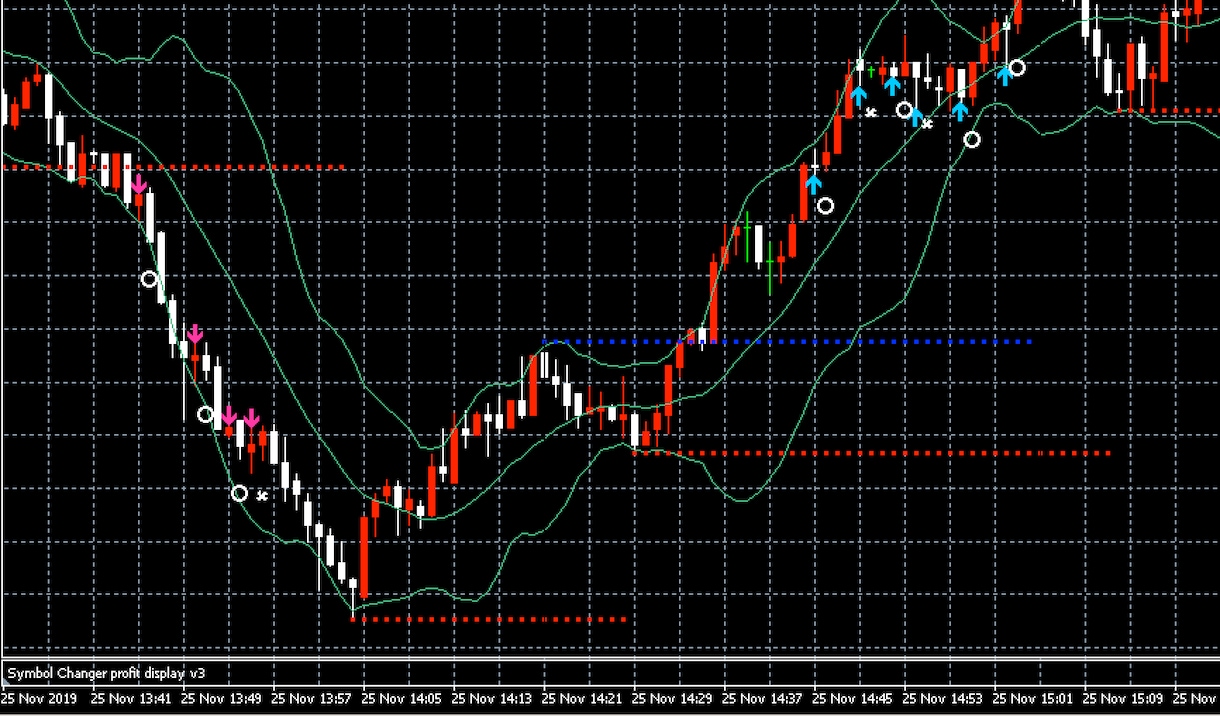Select the leftmost white circle on the downtrend
The image size is (1220, 716).
click(x=149, y=279)
